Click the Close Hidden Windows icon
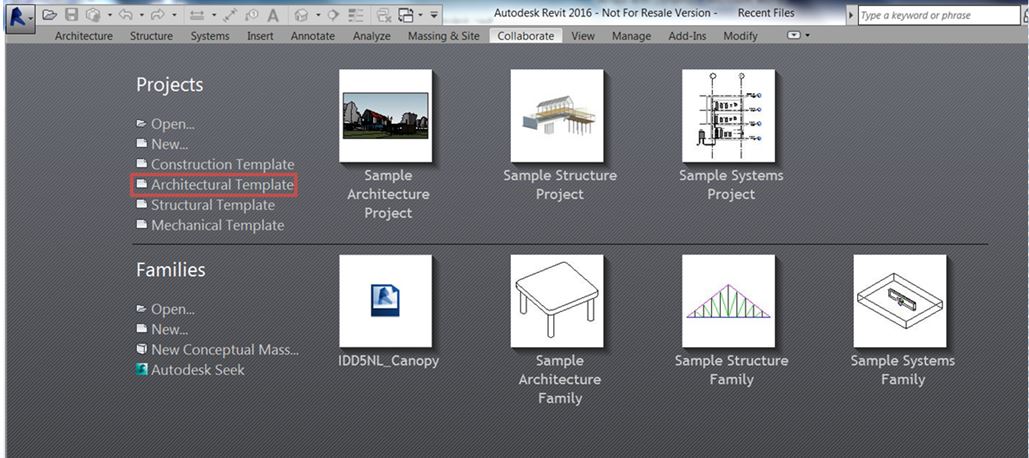Viewport: 1029px width, 458px height. click(383, 15)
